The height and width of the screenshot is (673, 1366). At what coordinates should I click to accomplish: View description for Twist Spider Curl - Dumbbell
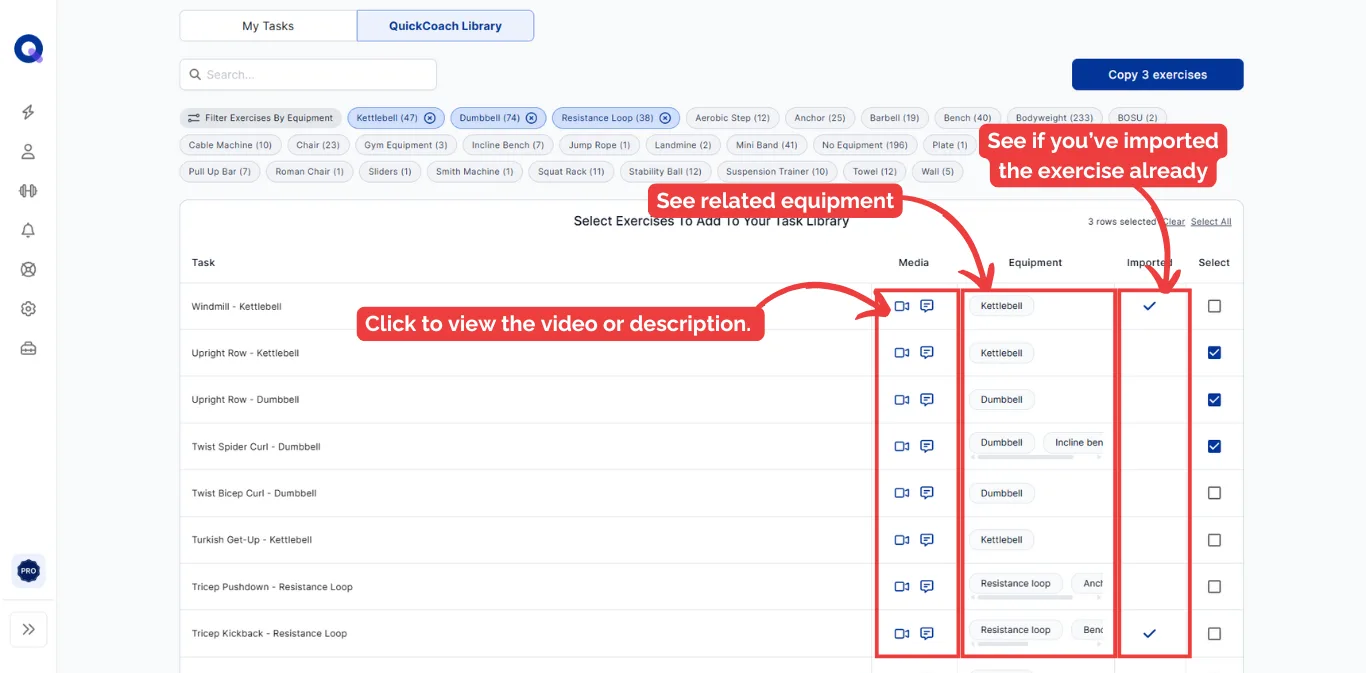pyautogui.click(x=927, y=446)
